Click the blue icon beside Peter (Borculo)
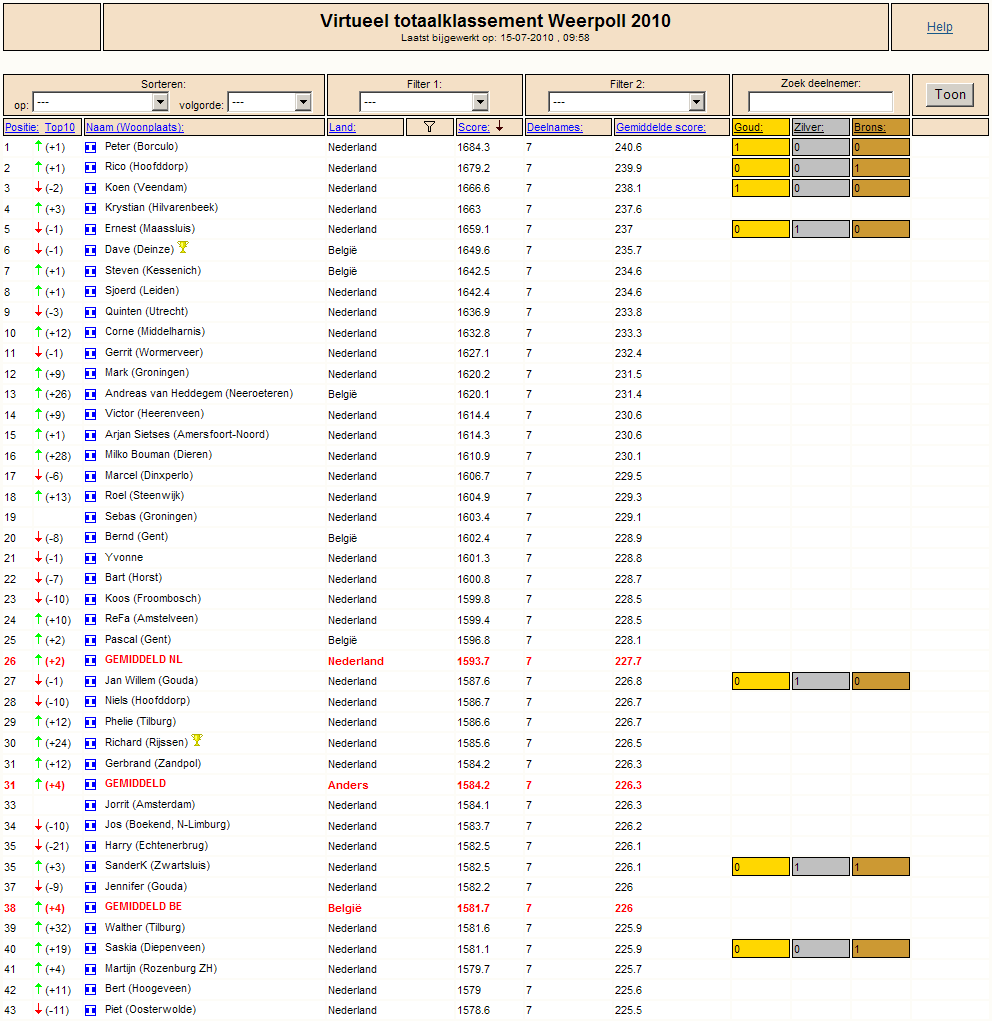992x1021 pixels. (91, 148)
